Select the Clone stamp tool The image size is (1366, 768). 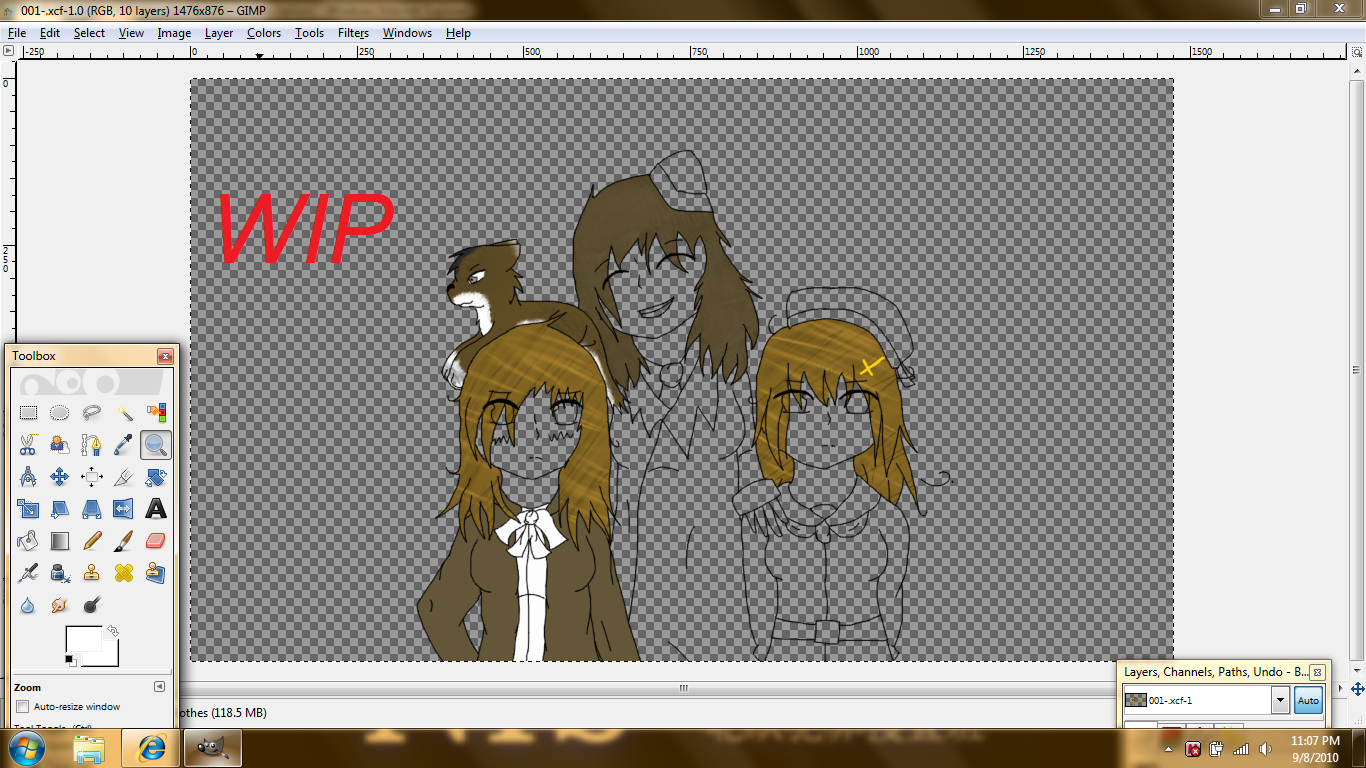(x=92, y=572)
